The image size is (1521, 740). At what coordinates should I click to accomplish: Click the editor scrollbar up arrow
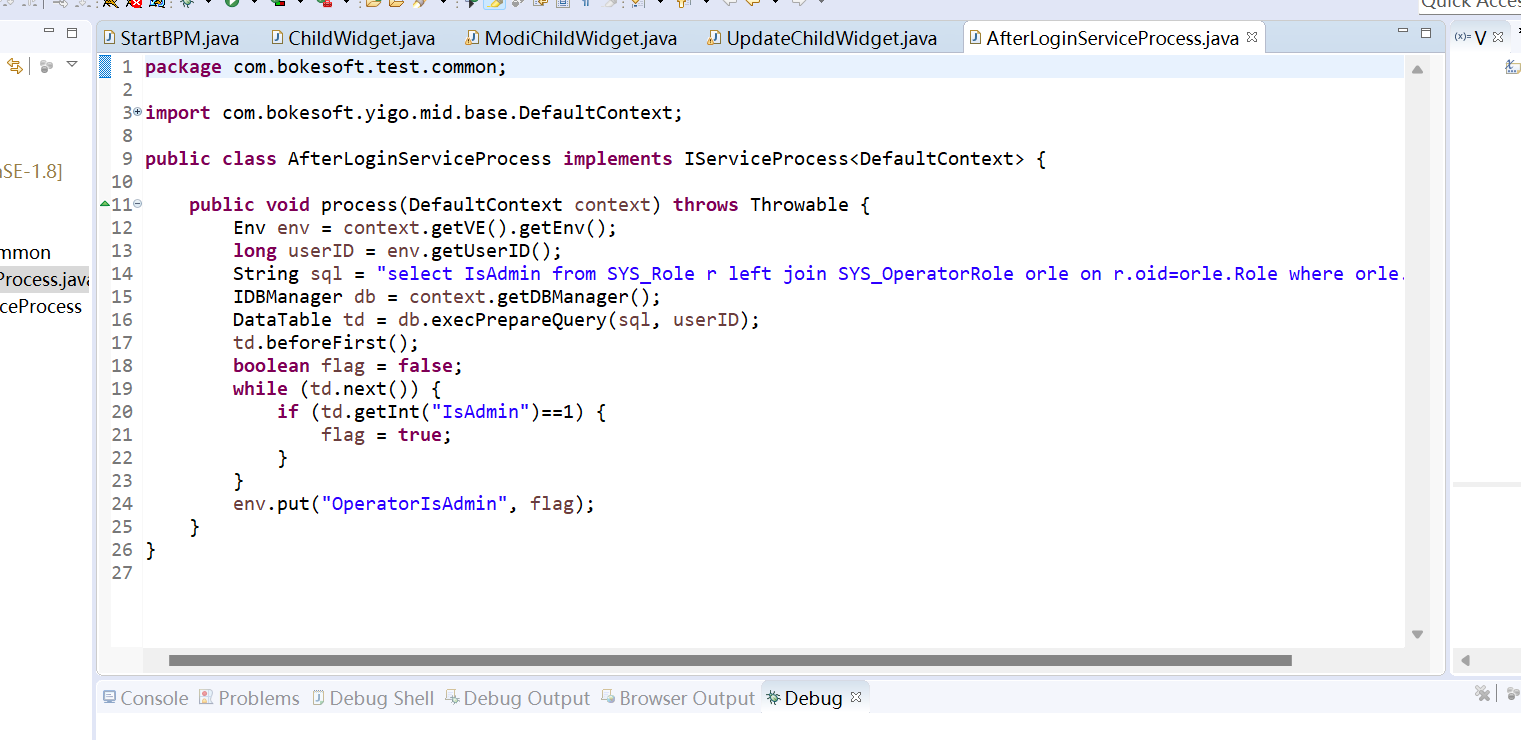click(1417, 69)
